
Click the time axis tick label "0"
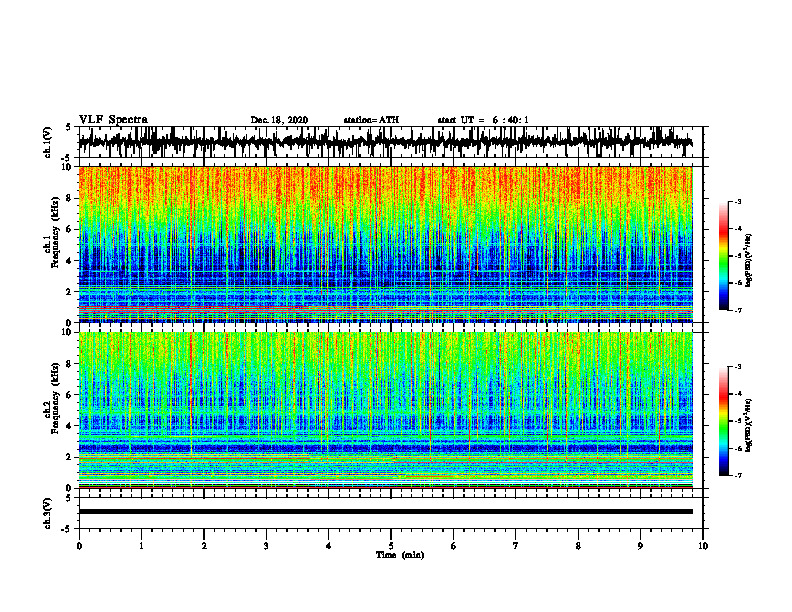coord(79,546)
